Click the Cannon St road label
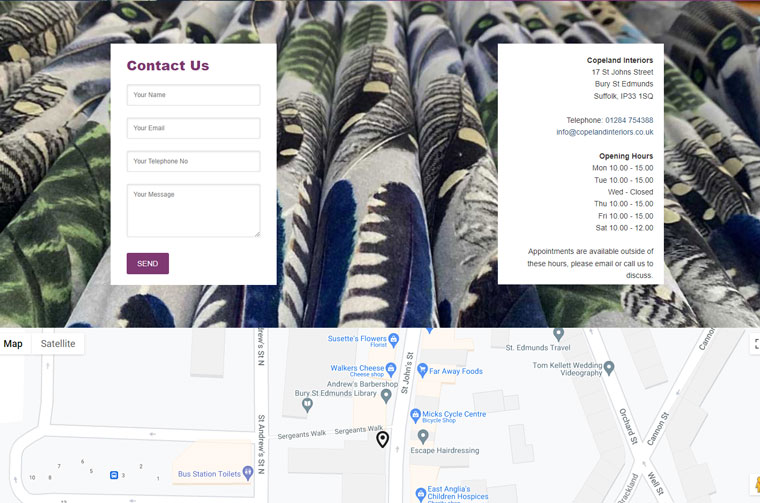The width and height of the screenshot is (760, 503). (658, 429)
